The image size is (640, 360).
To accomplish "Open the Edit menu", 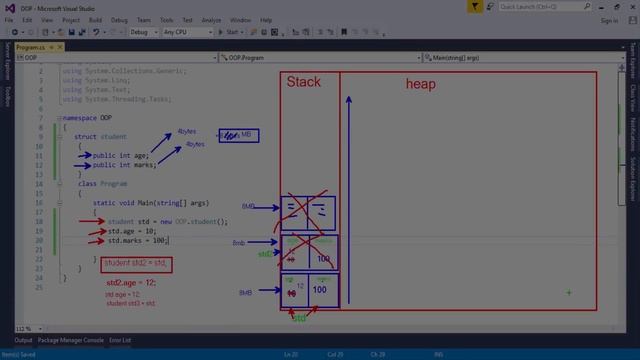I will (27, 20).
